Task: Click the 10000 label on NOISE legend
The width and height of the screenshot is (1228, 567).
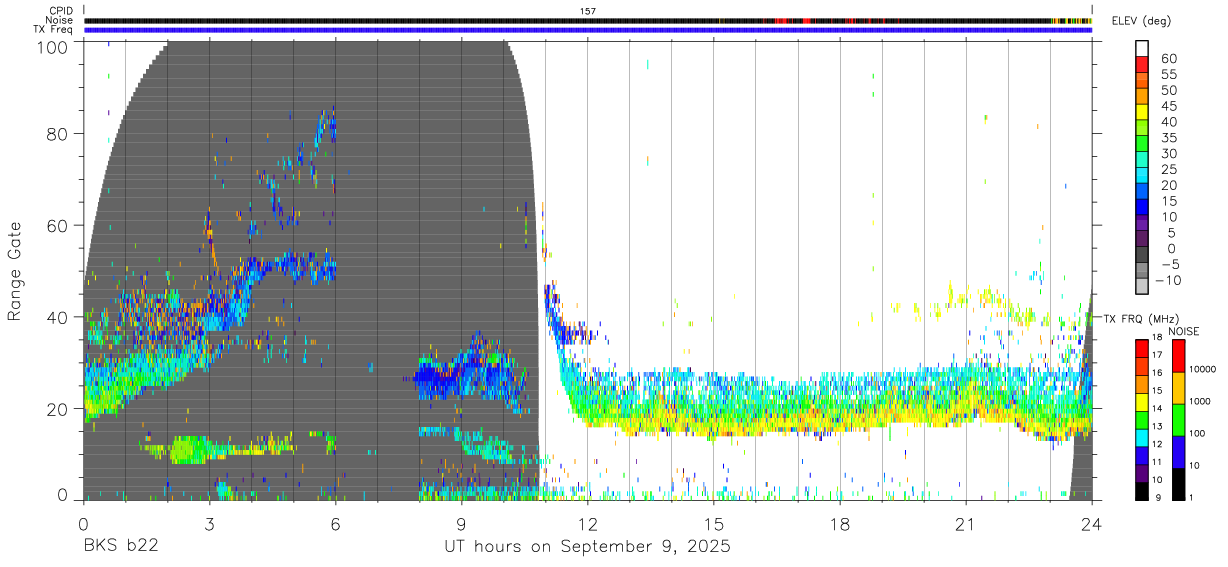Action: point(1203,369)
